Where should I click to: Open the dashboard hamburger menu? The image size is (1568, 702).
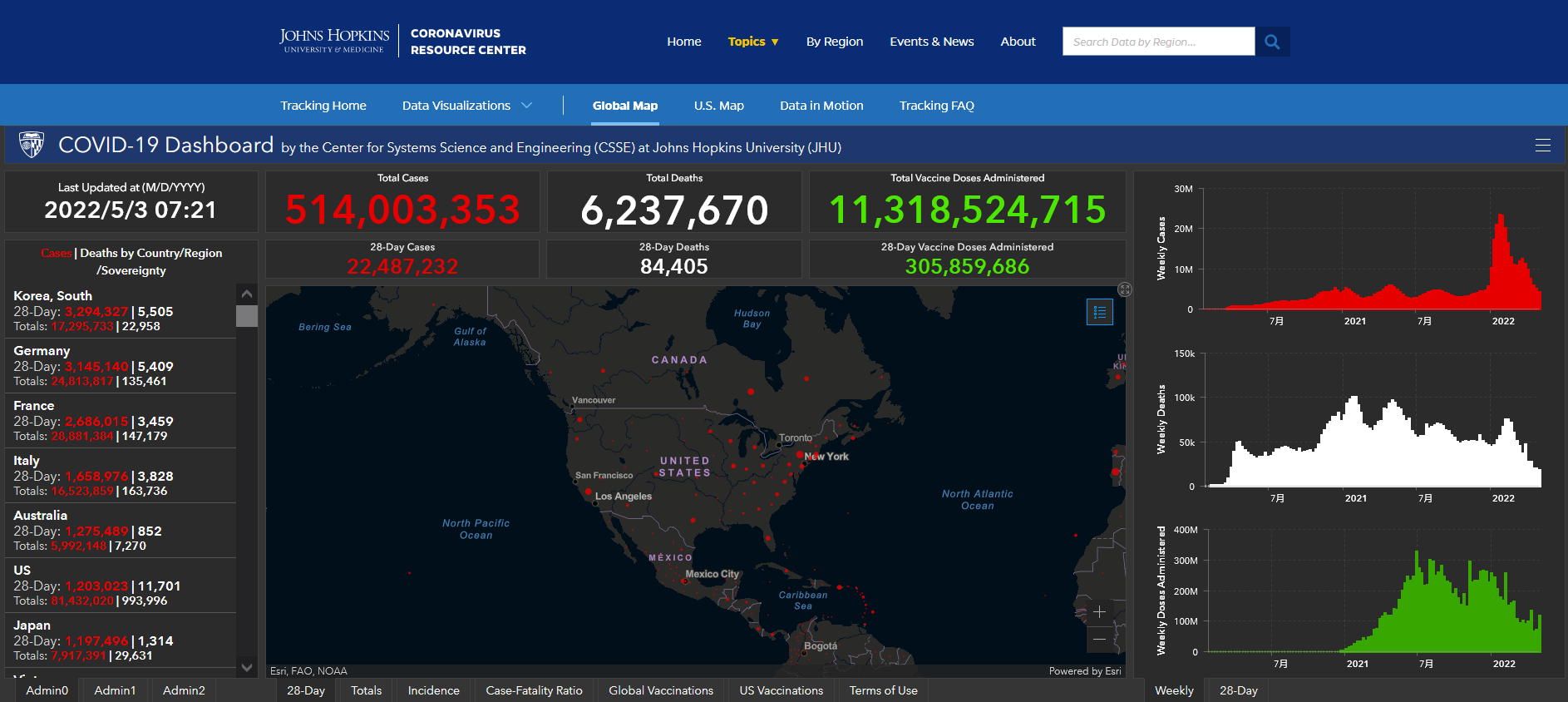[1543, 146]
